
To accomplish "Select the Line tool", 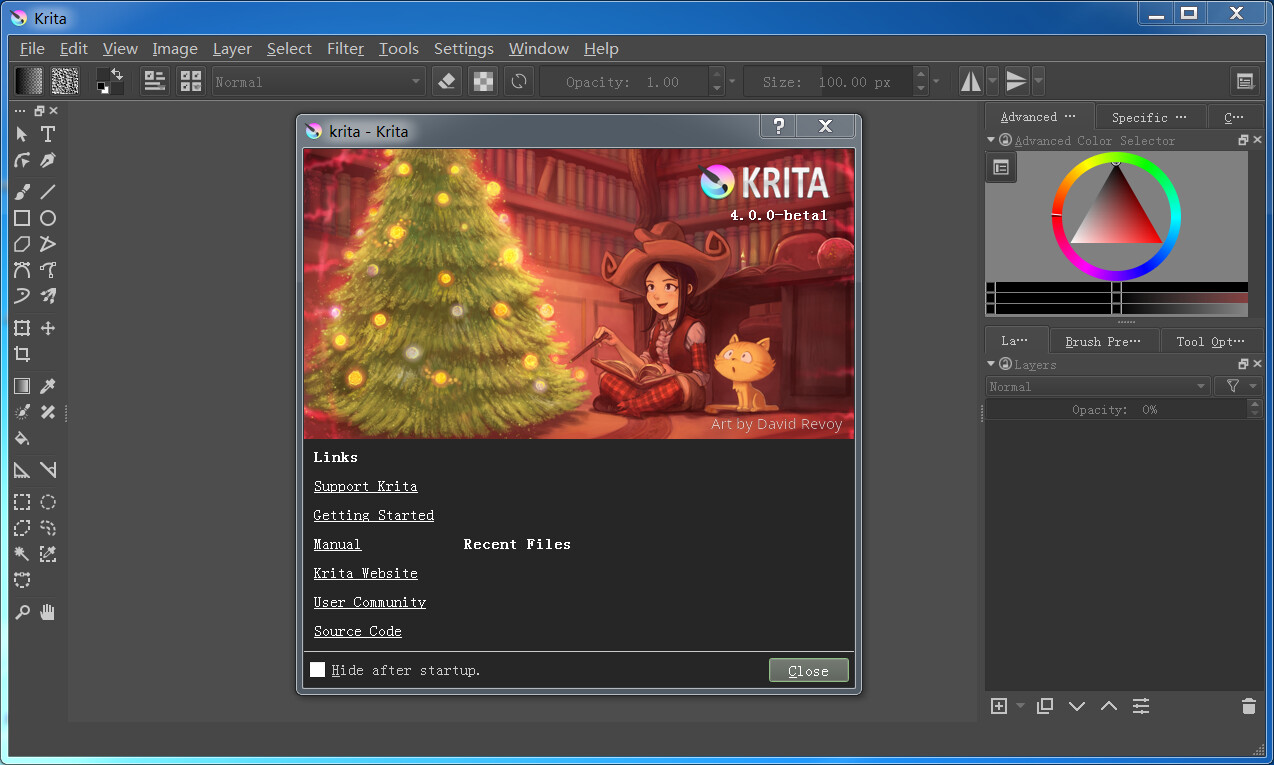I will [x=47, y=192].
